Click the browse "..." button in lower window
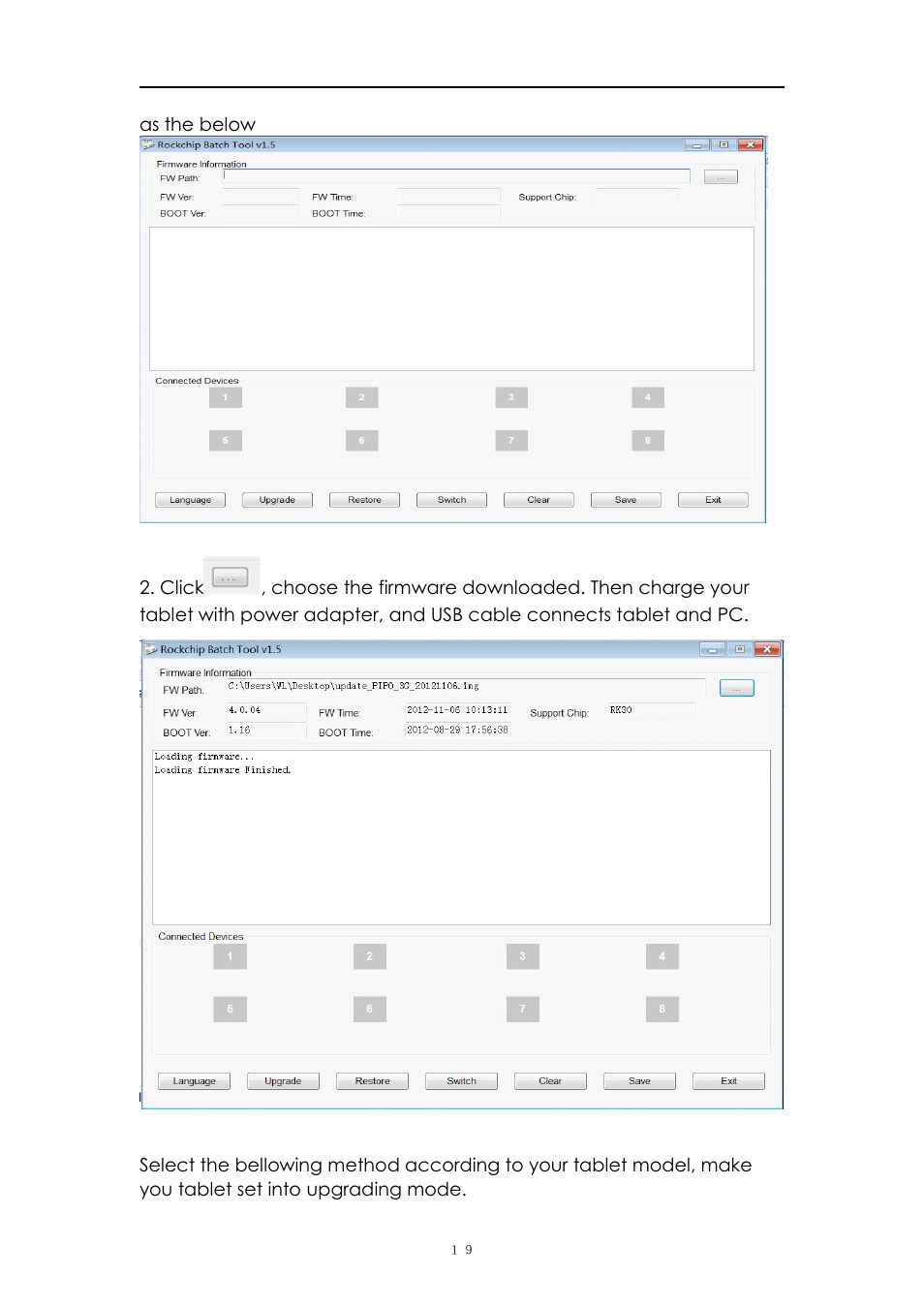Image resolution: width=924 pixels, height=1308 pixels. point(736,688)
